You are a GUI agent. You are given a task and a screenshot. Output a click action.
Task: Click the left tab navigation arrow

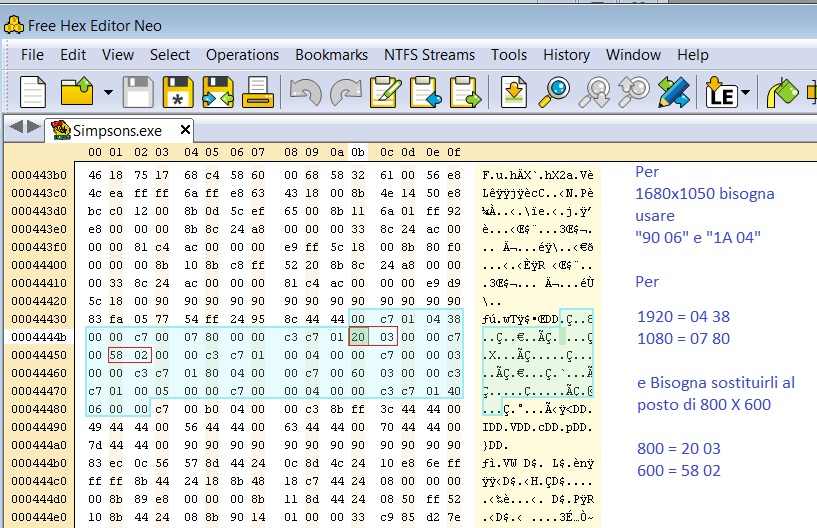pyautogui.click(x=16, y=126)
